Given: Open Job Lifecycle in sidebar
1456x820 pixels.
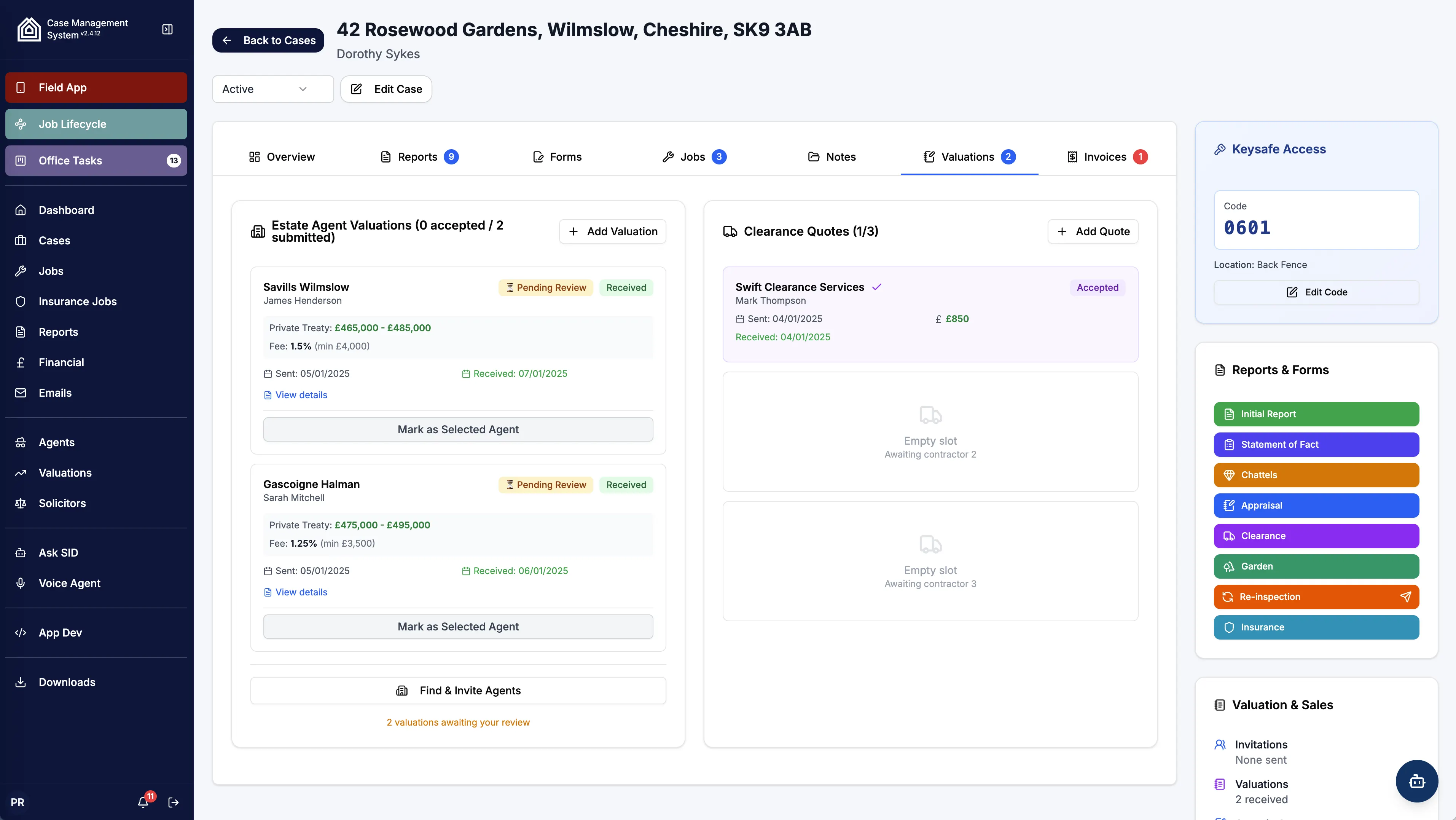Looking at the screenshot, I should [96, 124].
